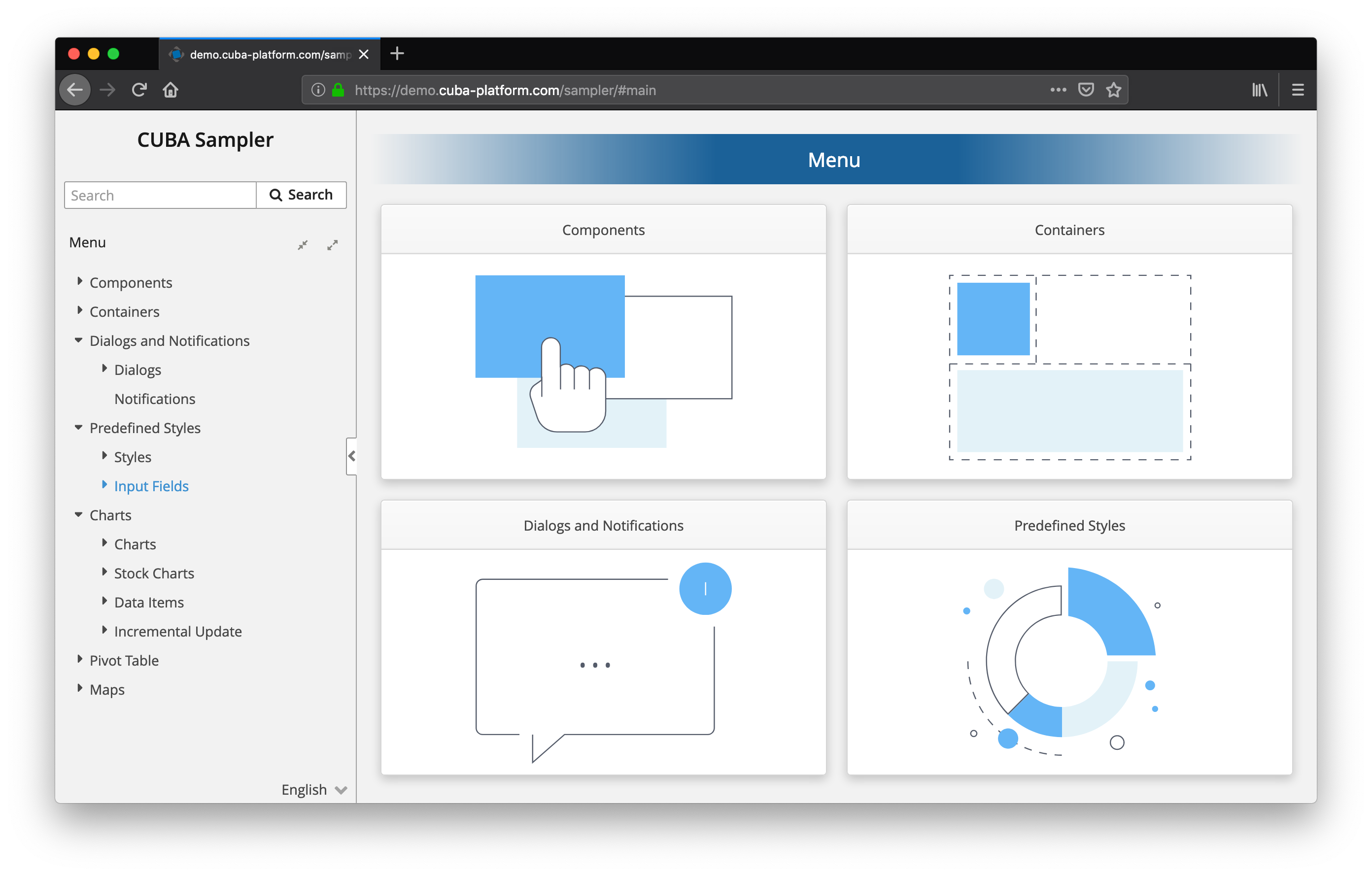Save page to Pocket
The width and height of the screenshot is (1372, 876).
1086,90
